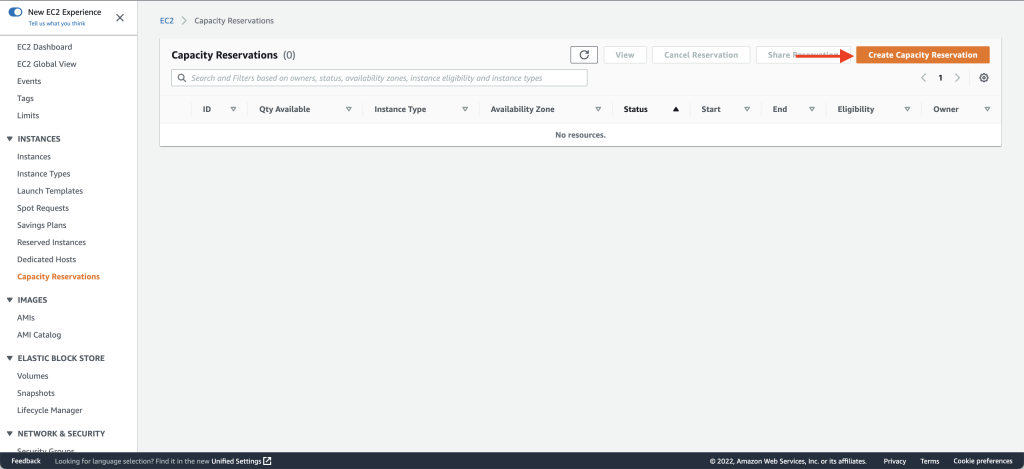Sort by Availability Zone column arrow
This screenshot has height=469, width=1024.
(598, 110)
